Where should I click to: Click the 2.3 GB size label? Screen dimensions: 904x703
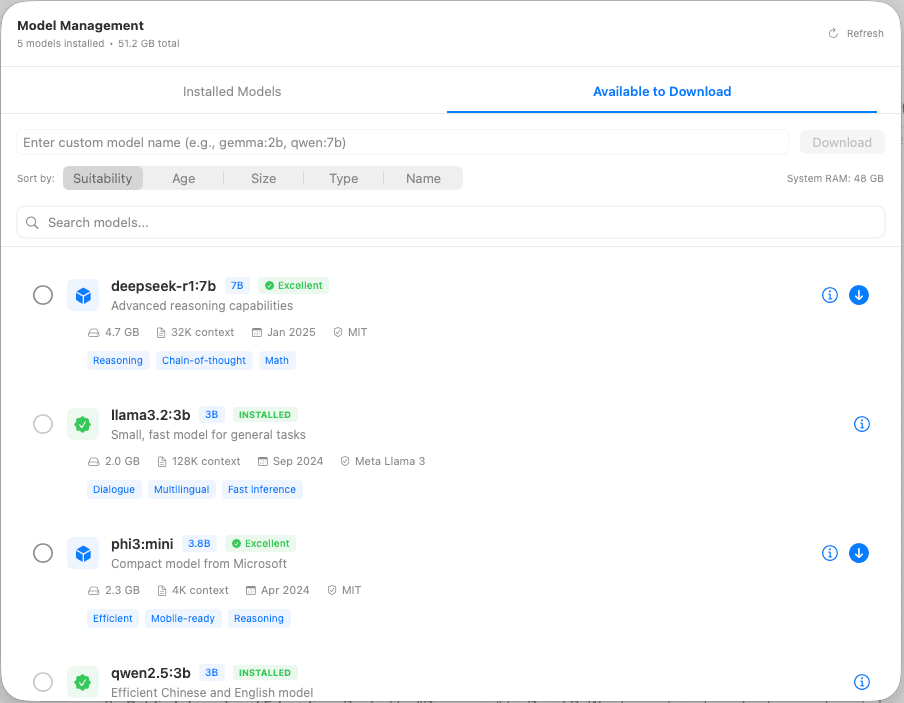tap(114, 590)
